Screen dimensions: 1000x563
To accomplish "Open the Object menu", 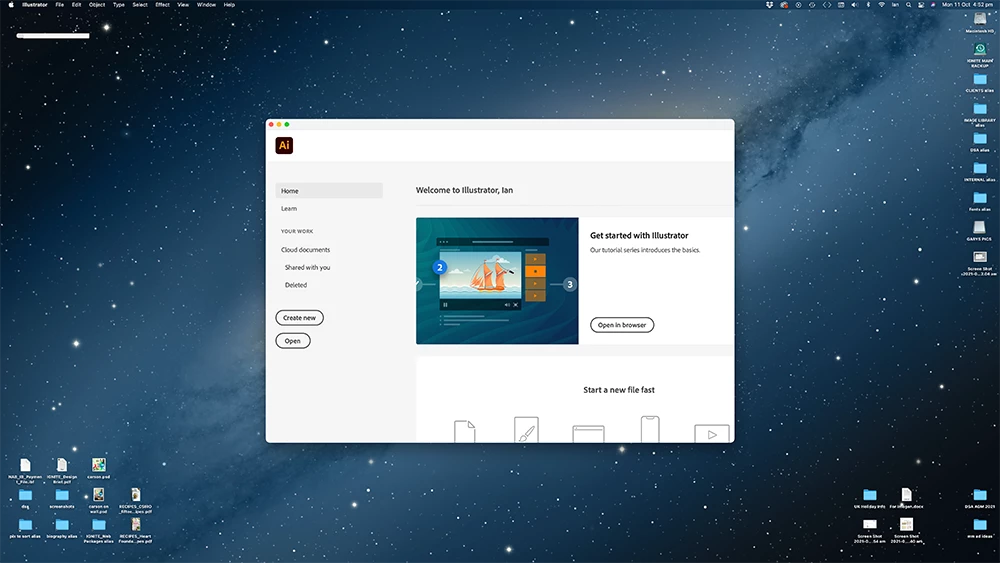I will point(97,4).
